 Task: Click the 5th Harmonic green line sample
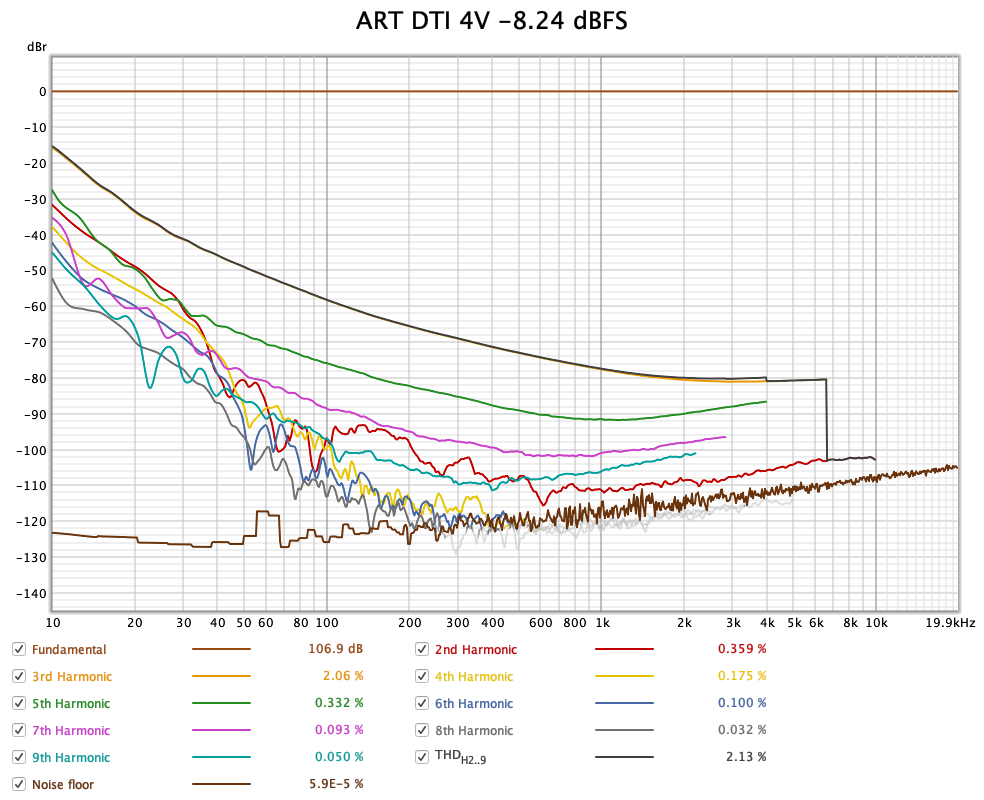point(222,703)
